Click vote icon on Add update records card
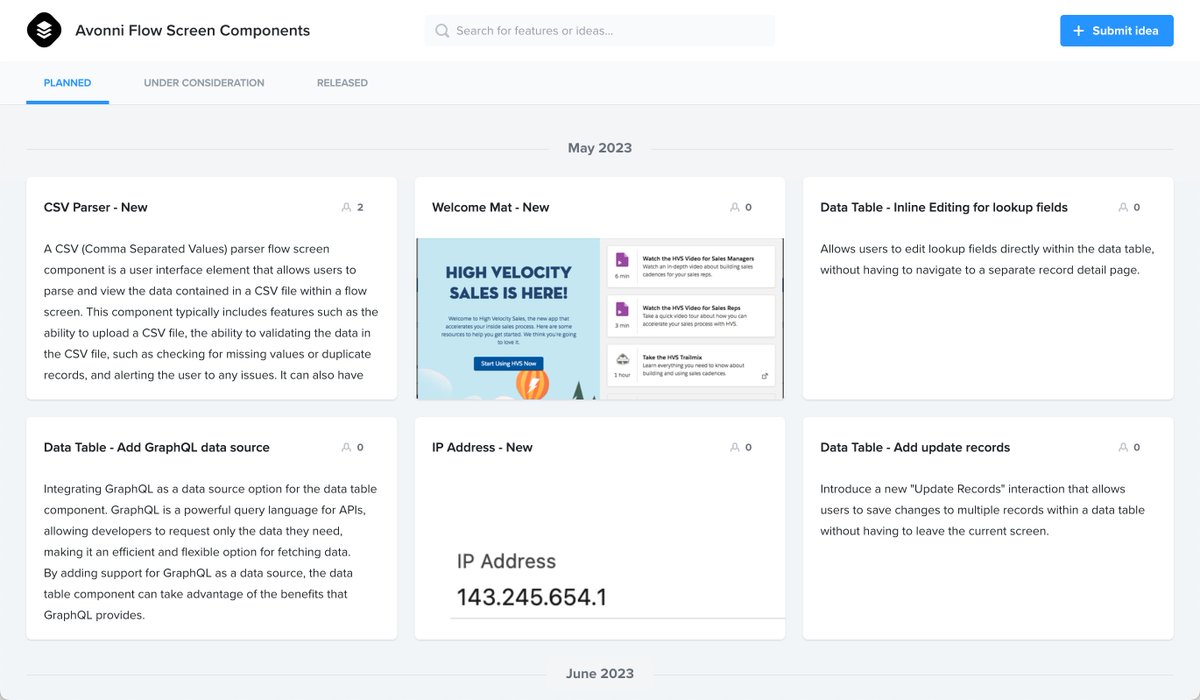This screenshot has width=1200, height=700. point(1122,448)
